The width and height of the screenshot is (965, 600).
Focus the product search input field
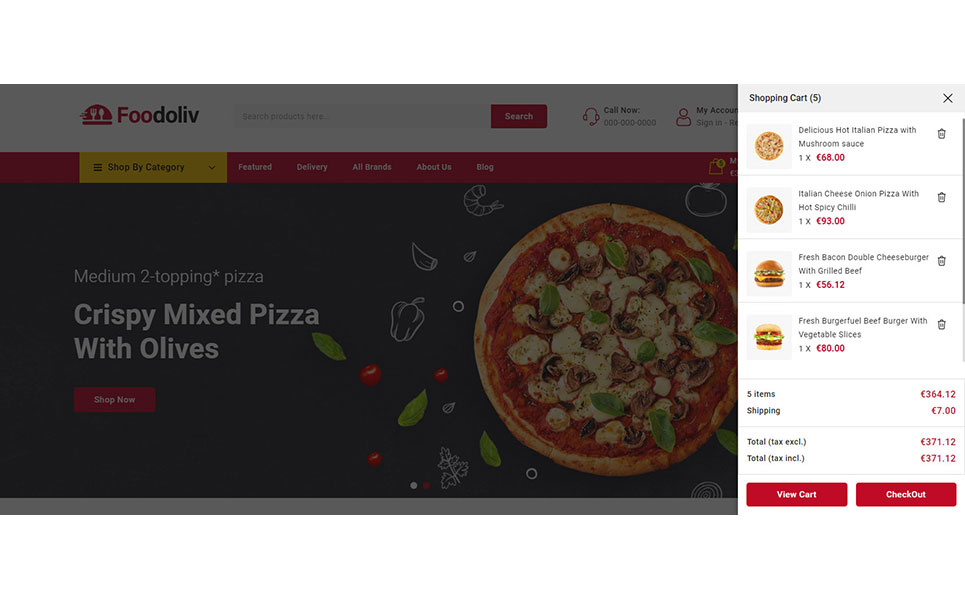tap(362, 116)
